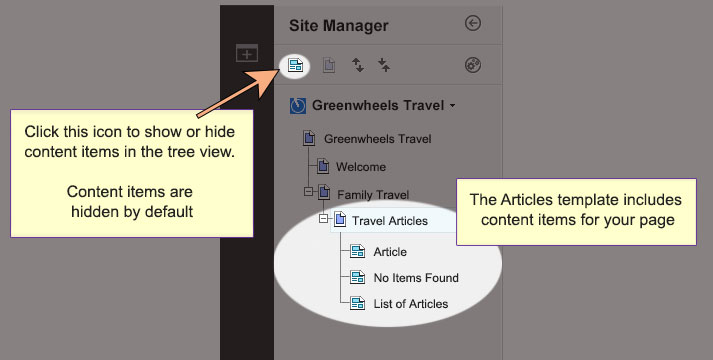Collapse Site Manager with back arrow

coord(473,23)
